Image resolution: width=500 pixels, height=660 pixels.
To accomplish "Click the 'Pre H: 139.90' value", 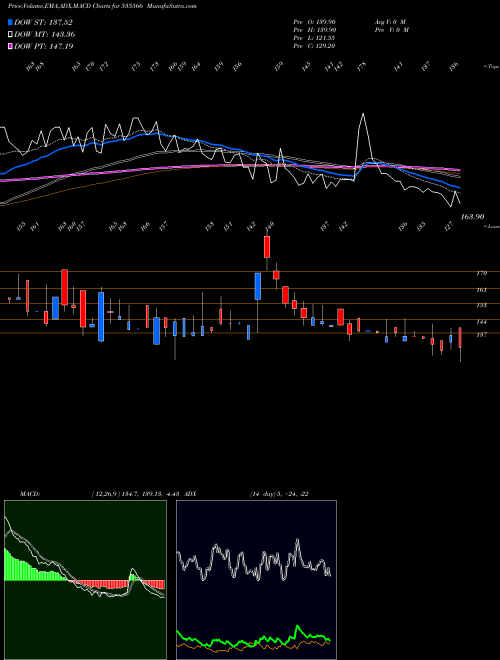I will tap(314, 30).
